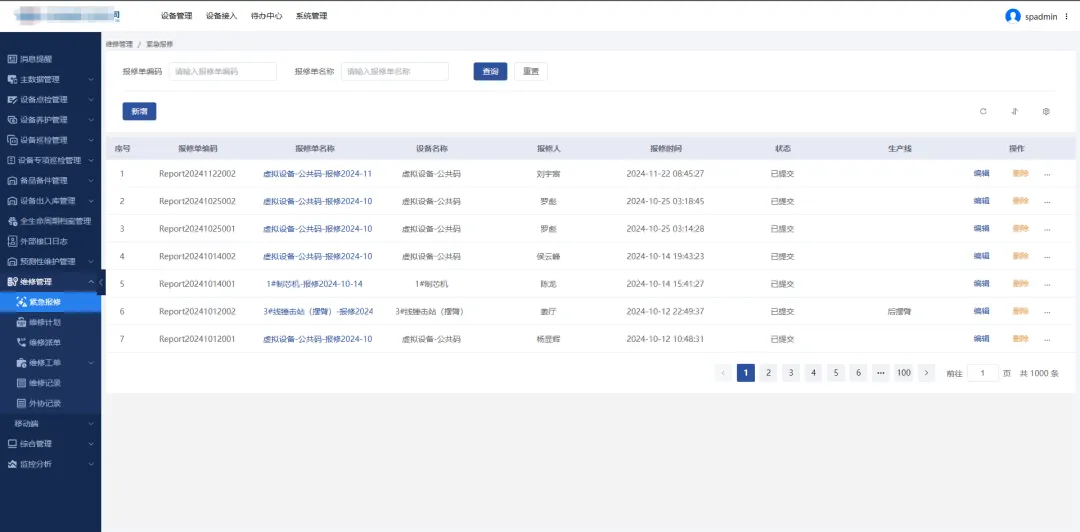
Task: Select 紧急报修 in the sidebar
Action: (50, 302)
